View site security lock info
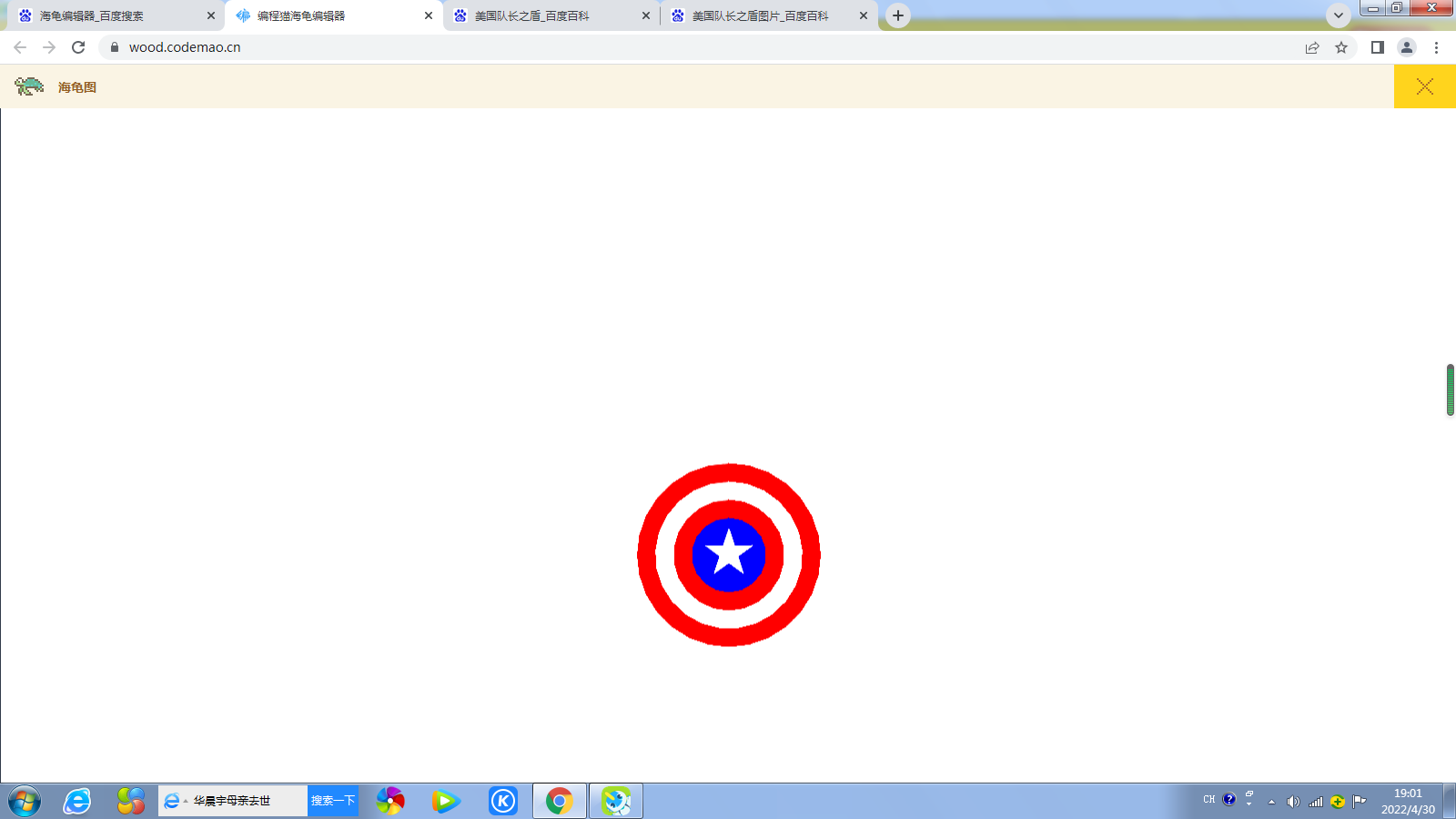The width and height of the screenshot is (1456, 819). [115, 47]
